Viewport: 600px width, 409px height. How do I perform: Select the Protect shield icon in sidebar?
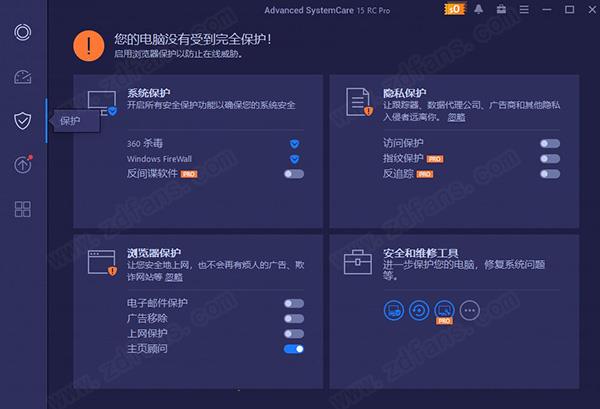[23, 121]
